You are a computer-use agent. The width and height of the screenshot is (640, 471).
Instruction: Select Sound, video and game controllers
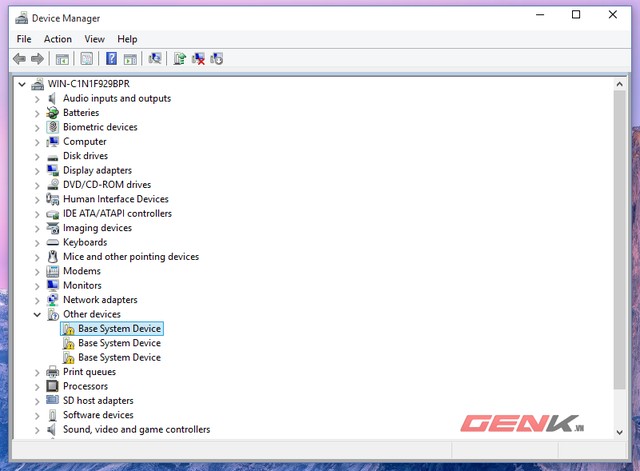(x=136, y=429)
